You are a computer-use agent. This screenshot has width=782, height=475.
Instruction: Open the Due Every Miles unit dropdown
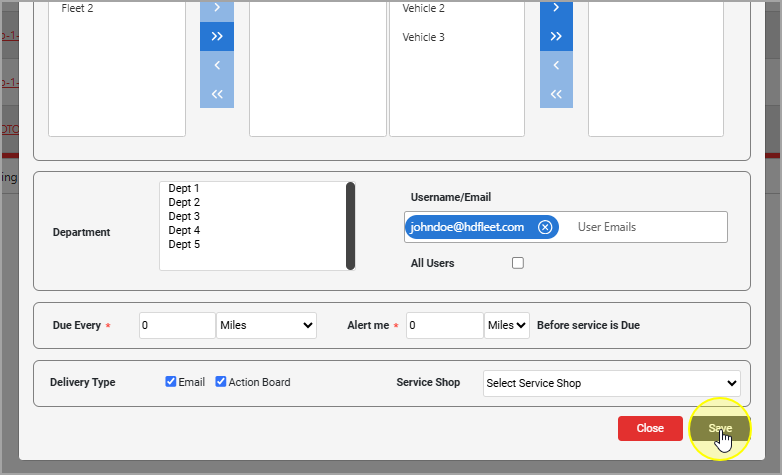pos(266,325)
